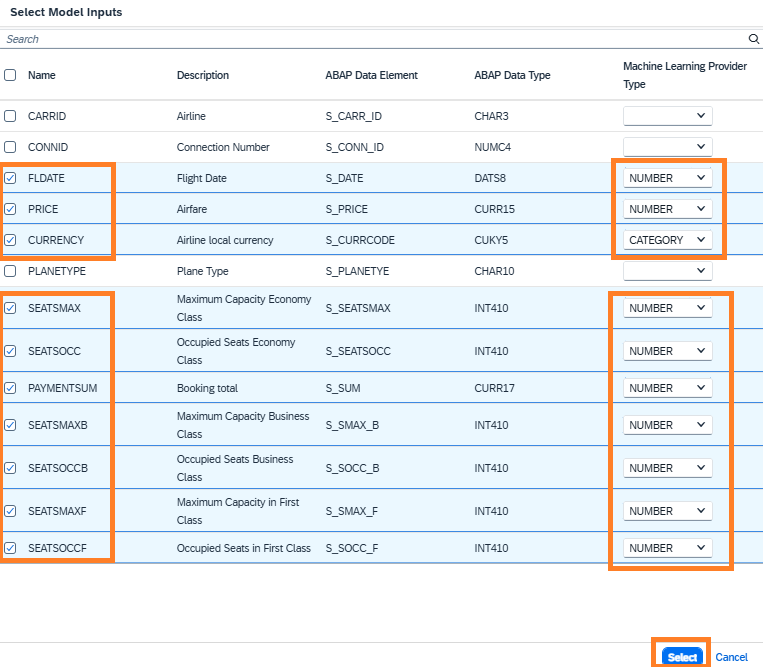
Task: Click the search magnifier icon
Action: pyautogui.click(x=754, y=39)
